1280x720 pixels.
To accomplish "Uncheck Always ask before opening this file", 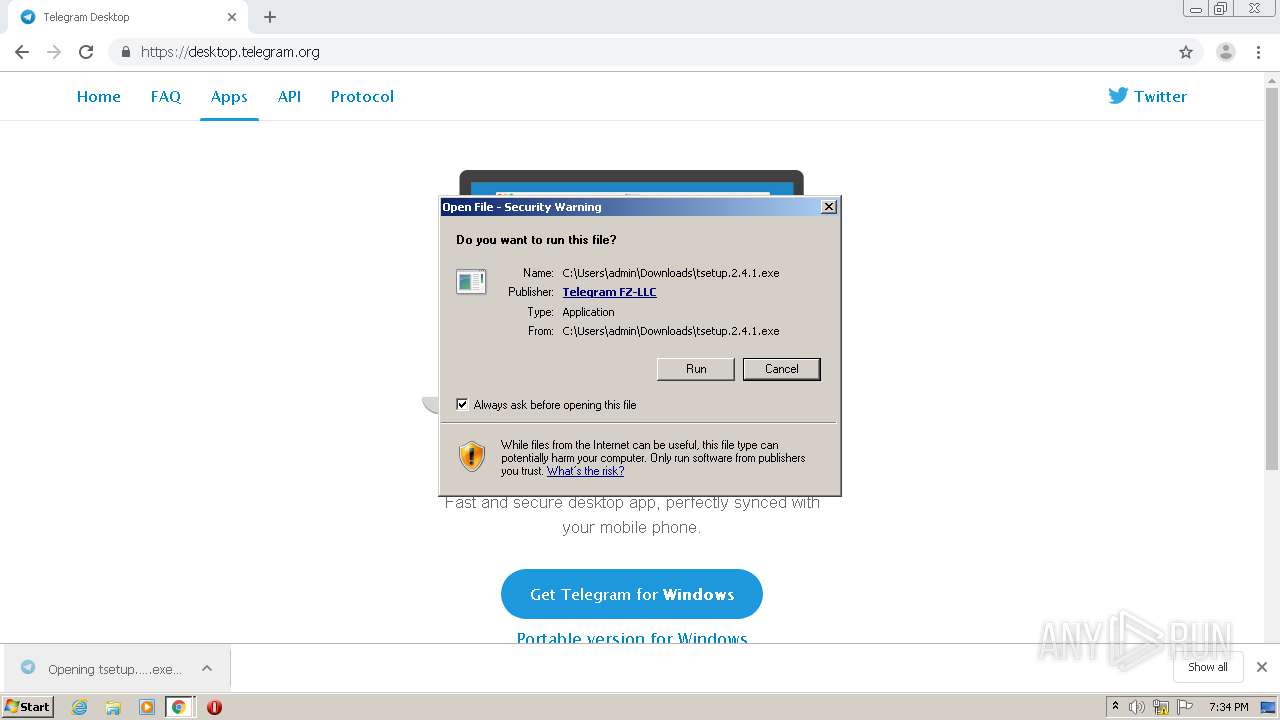I will [462, 404].
